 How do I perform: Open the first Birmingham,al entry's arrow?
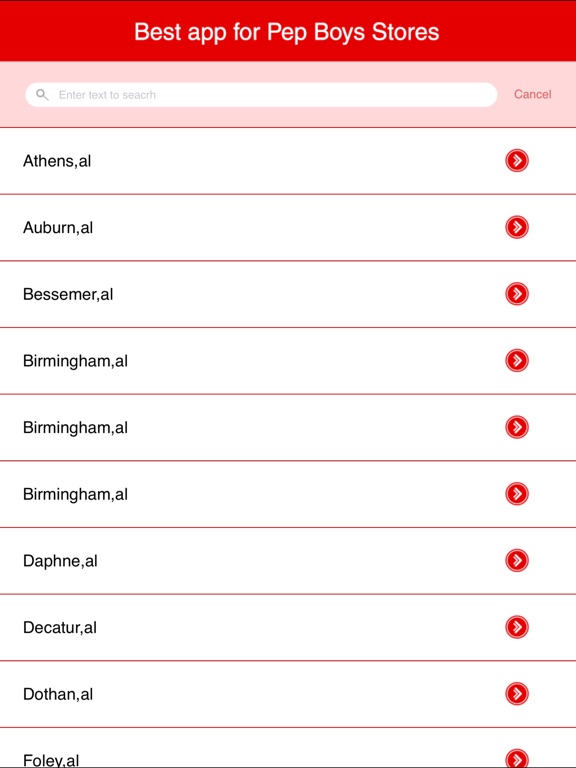coord(517,360)
